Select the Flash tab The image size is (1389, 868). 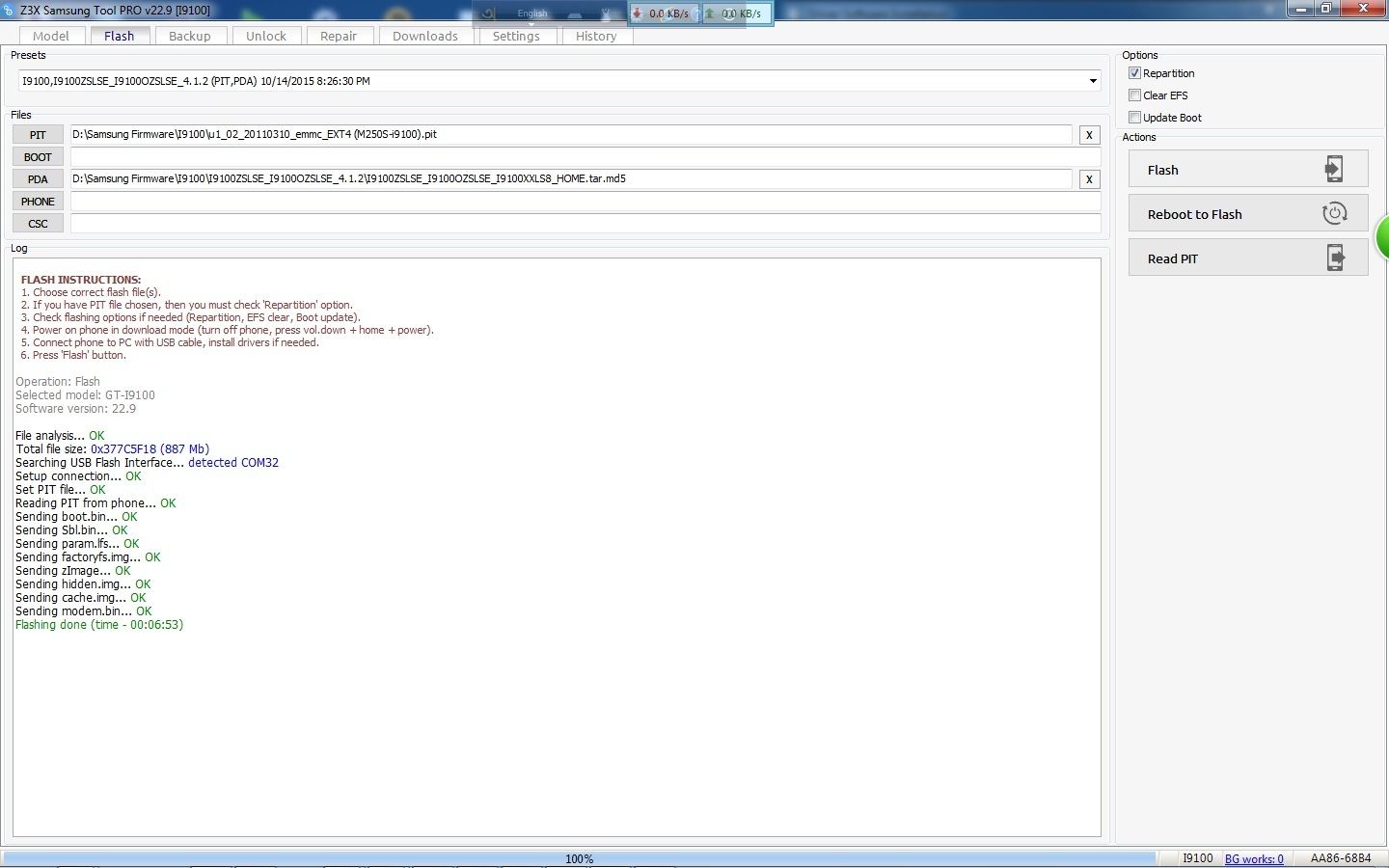coord(120,36)
